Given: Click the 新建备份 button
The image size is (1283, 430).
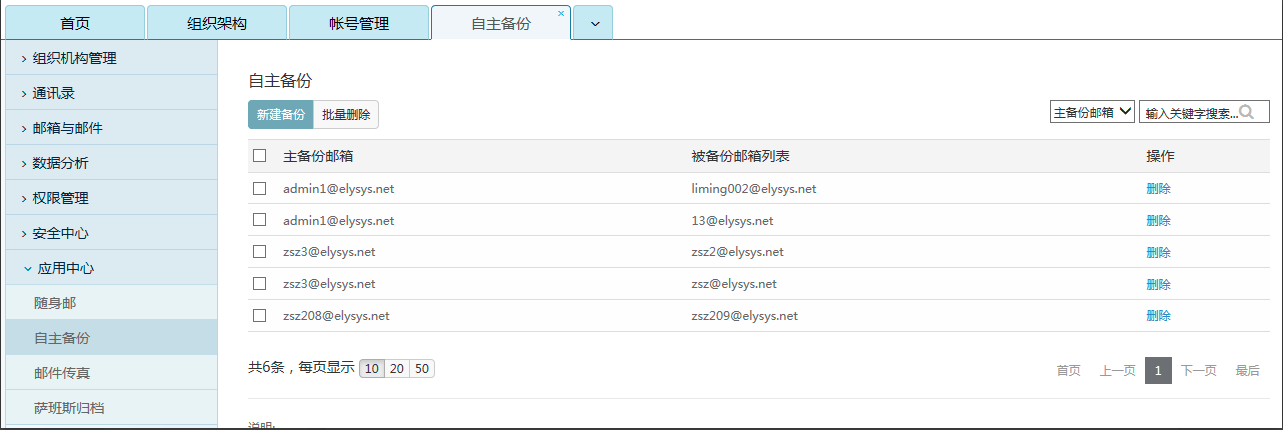Looking at the screenshot, I should (281, 115).
